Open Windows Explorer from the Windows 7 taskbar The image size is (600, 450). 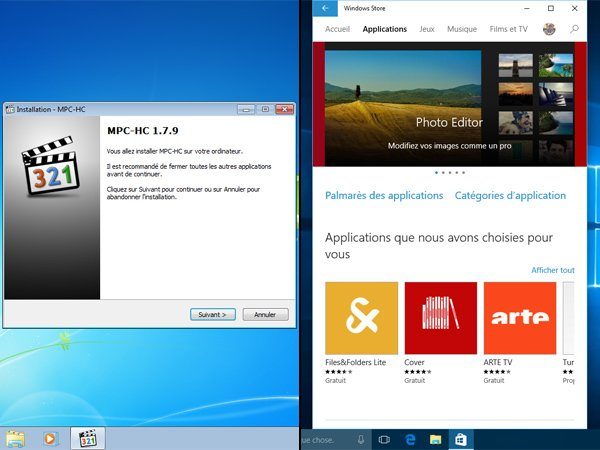coord(15,439)
